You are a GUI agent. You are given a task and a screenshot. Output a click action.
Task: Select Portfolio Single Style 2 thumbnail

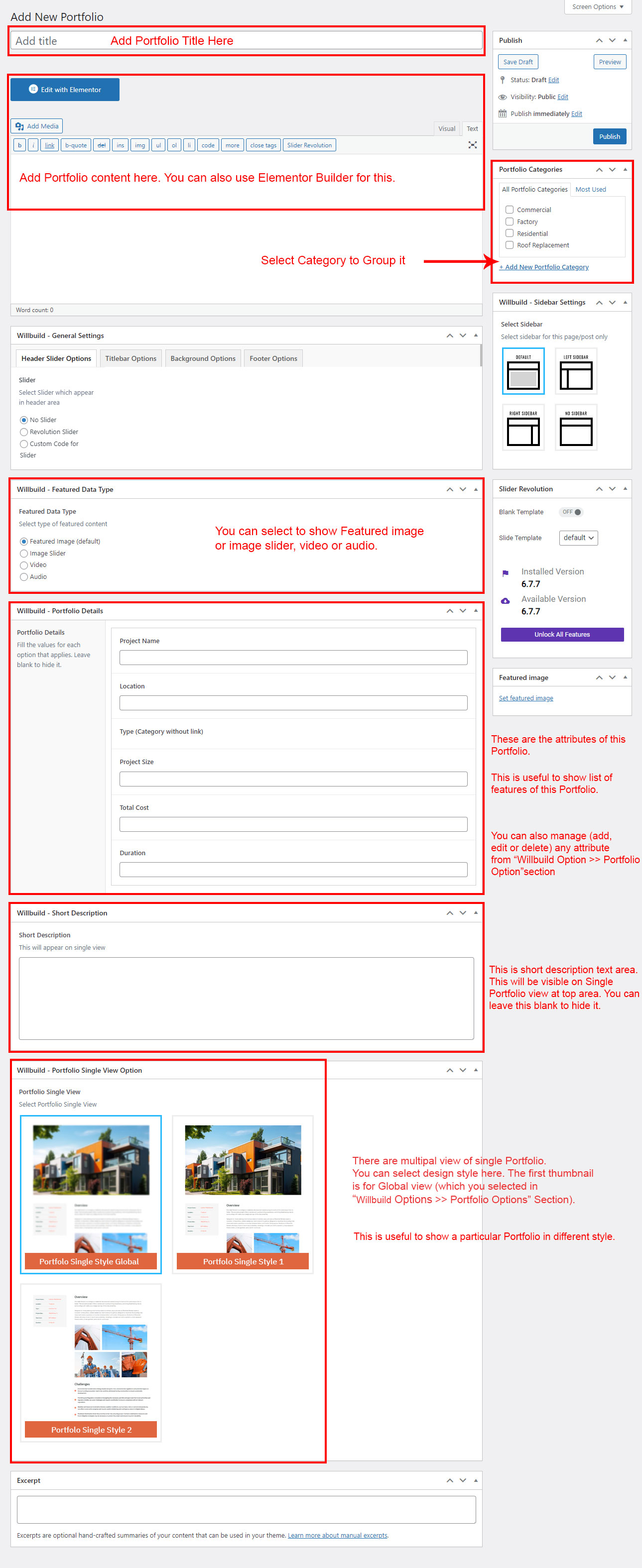tap(91, 1362)
